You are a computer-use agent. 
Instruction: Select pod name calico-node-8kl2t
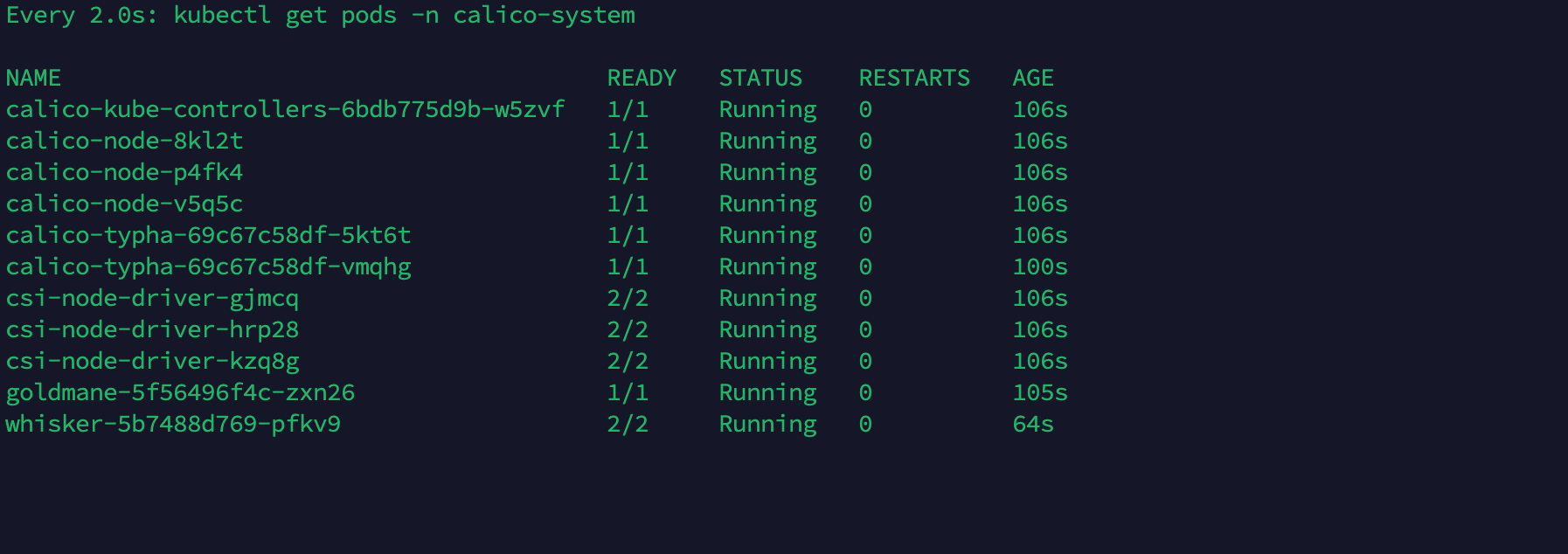[125, 141]
